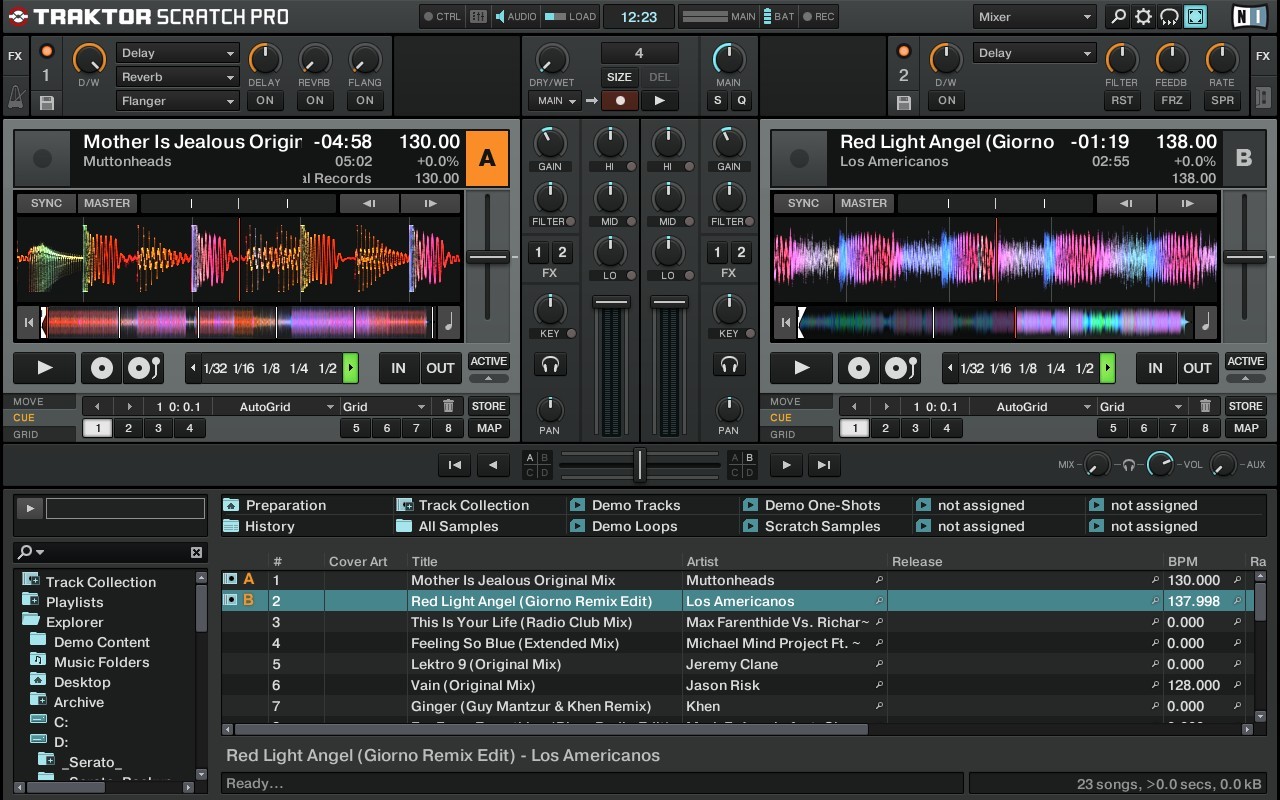
Task: Toggle FX unit 1 Delay ON
Action: click(265, 100)
